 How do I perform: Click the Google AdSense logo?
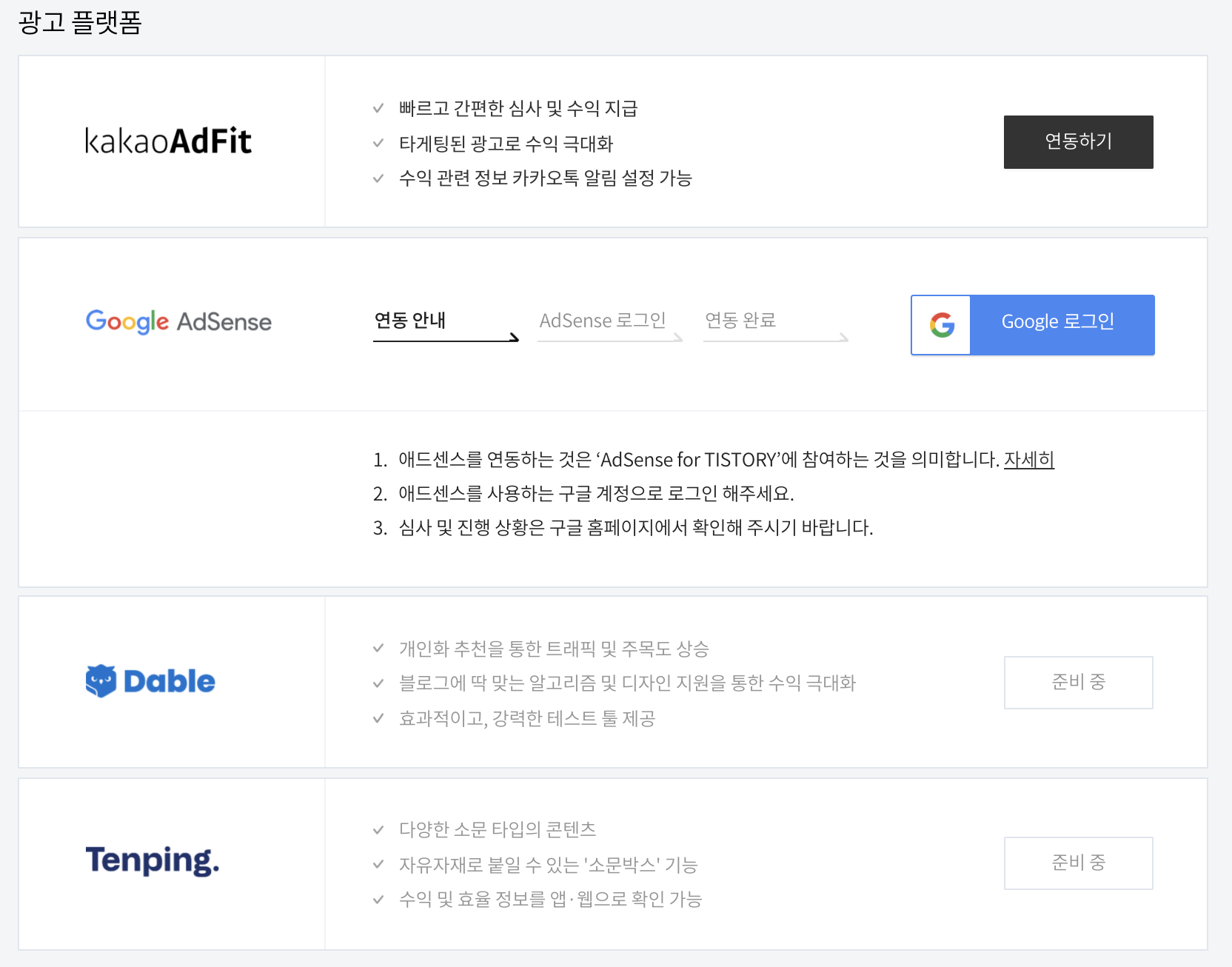pos(178,321)
